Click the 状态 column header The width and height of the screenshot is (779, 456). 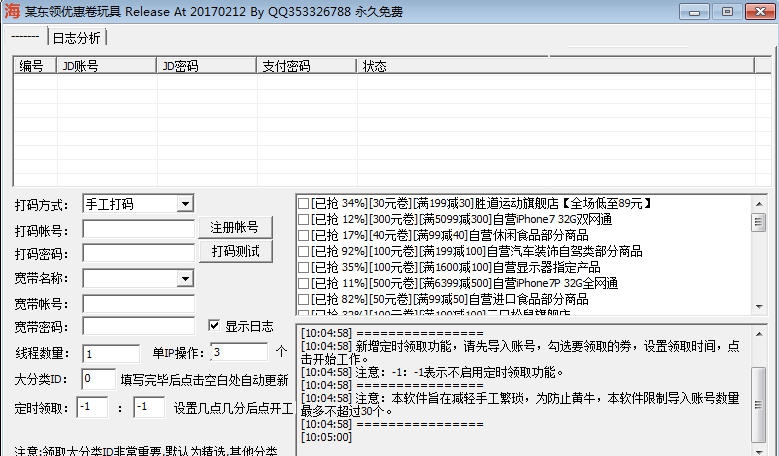(555, 66)
